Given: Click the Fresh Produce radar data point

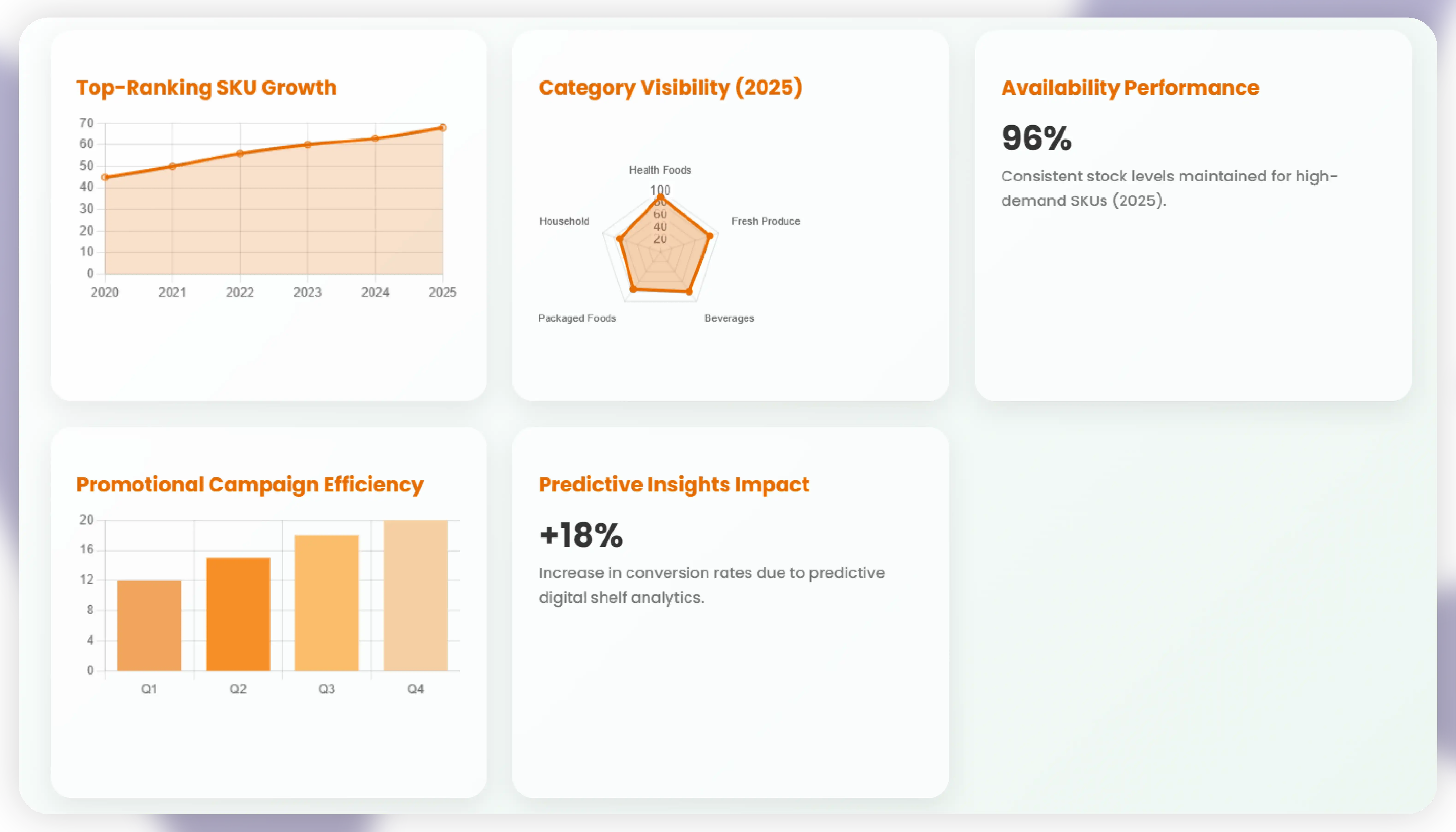Looking at the screenshot, I should 710,235.
